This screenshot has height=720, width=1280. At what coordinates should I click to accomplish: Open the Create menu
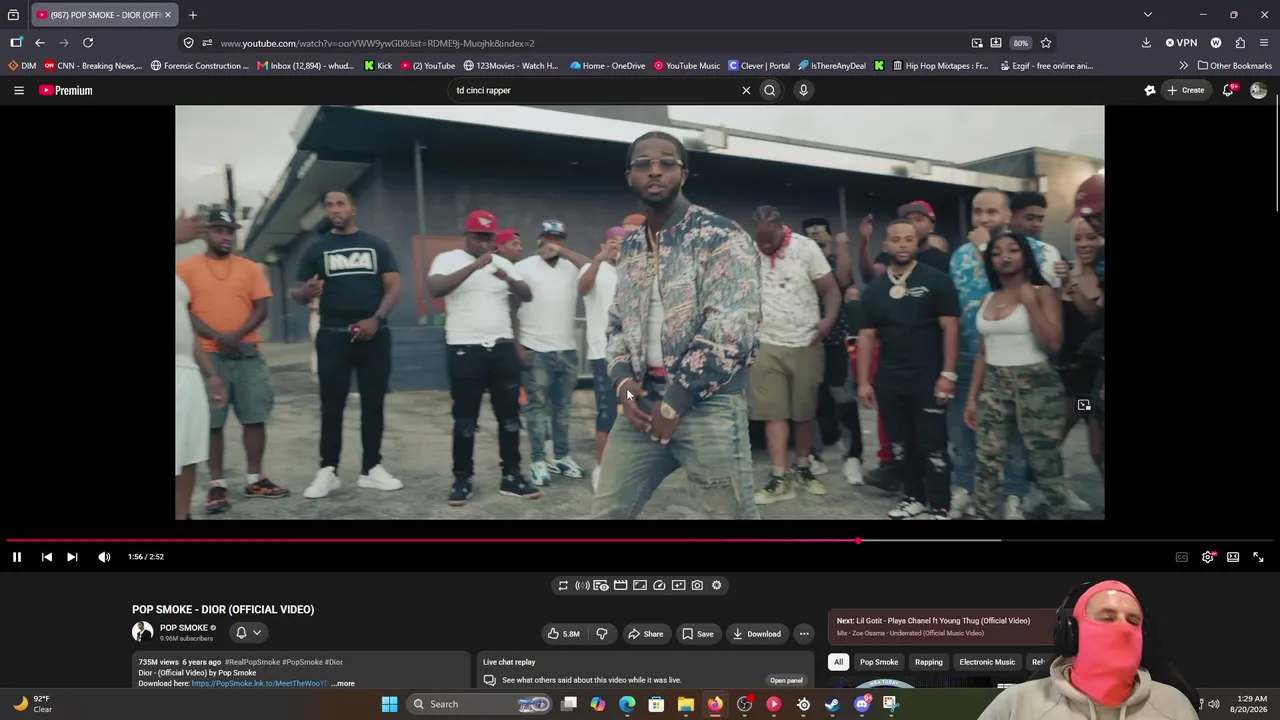(x=1186, y=90)
